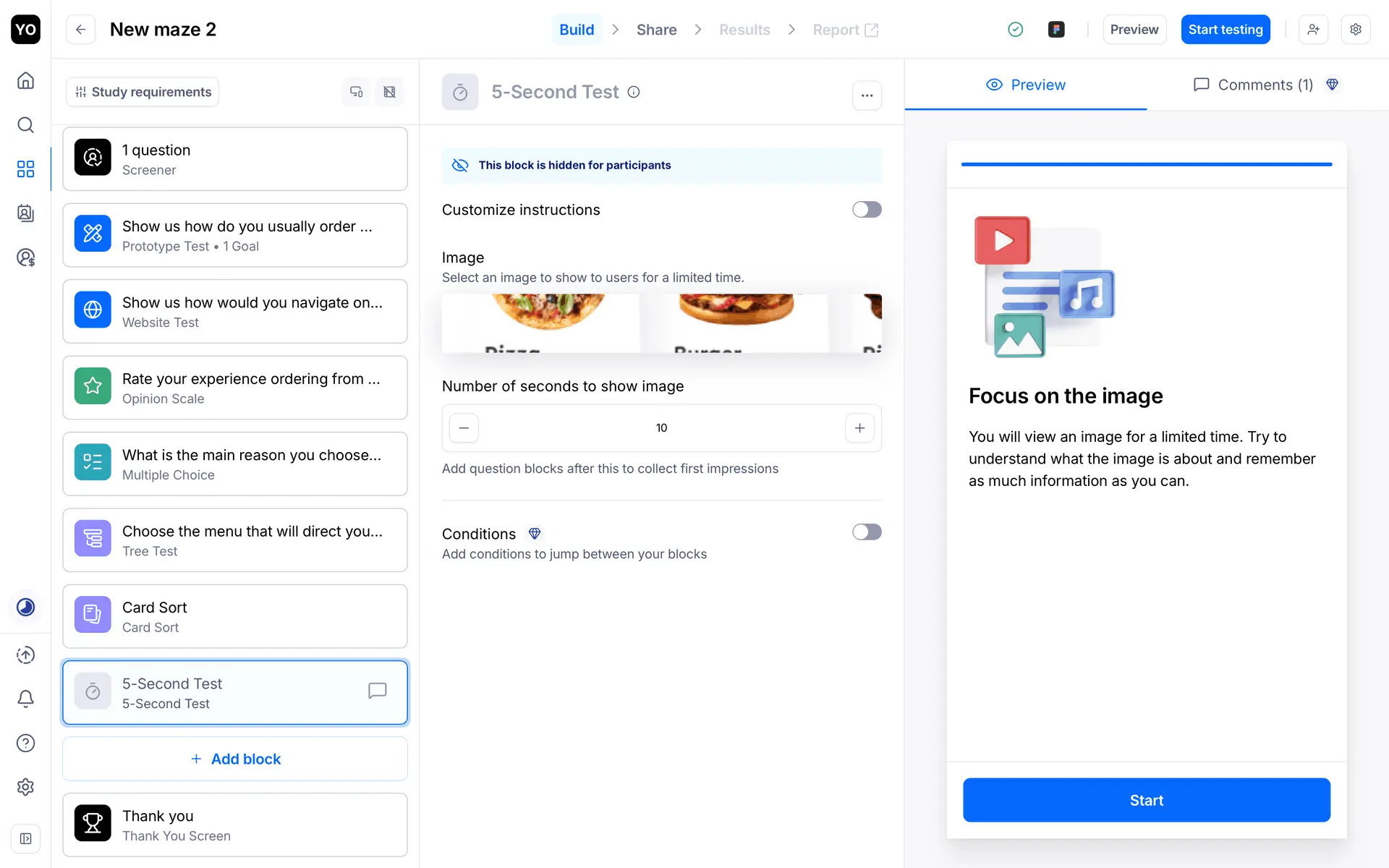Viewport: 1389px width, 868px height.
Task: Enable the Conditions toggle
Action: pos(866,532)
